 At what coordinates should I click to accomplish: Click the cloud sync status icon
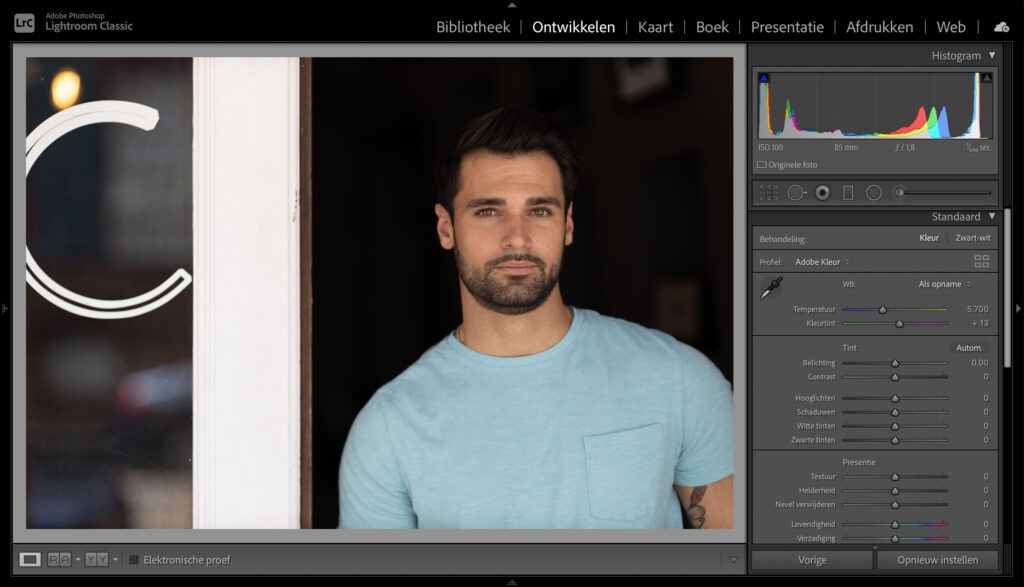(x=1001, y=27)
